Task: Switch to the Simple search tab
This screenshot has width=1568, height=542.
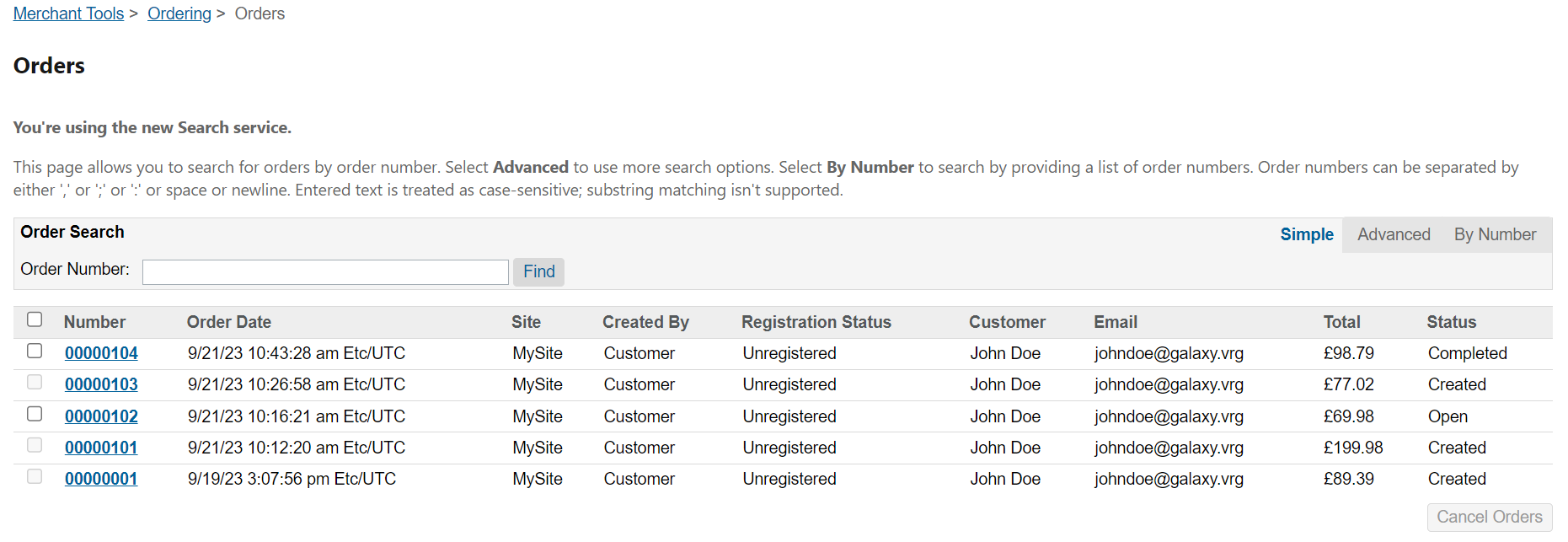Action: (1306, 234)
